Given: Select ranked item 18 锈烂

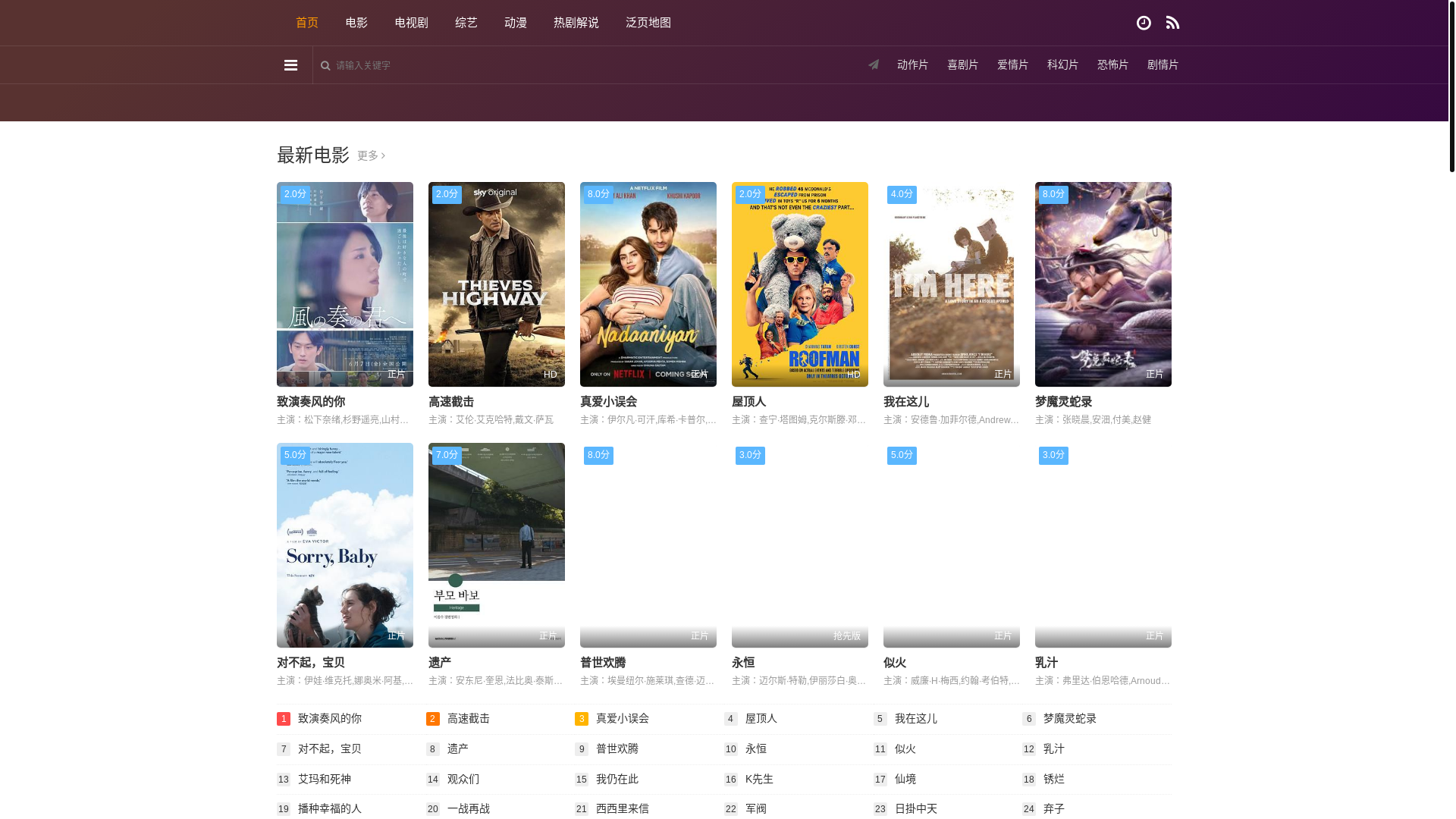Looking at the screenshot, I should point(1054,780).
